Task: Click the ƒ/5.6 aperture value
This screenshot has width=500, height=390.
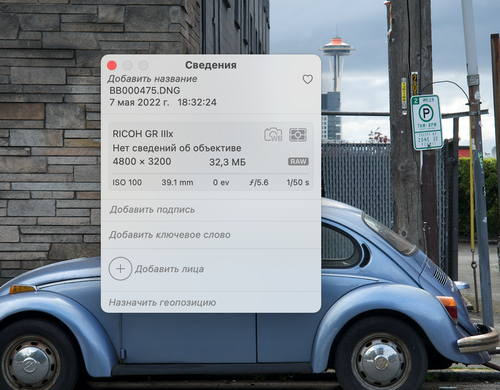Action: [259, 182]
